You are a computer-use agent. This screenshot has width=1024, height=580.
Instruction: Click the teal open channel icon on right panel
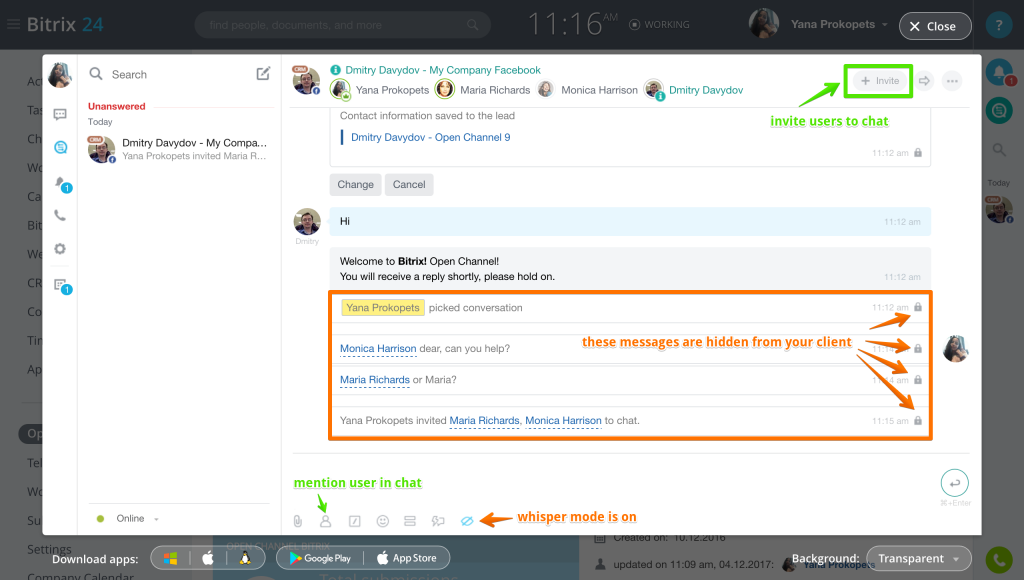point(999,111)
